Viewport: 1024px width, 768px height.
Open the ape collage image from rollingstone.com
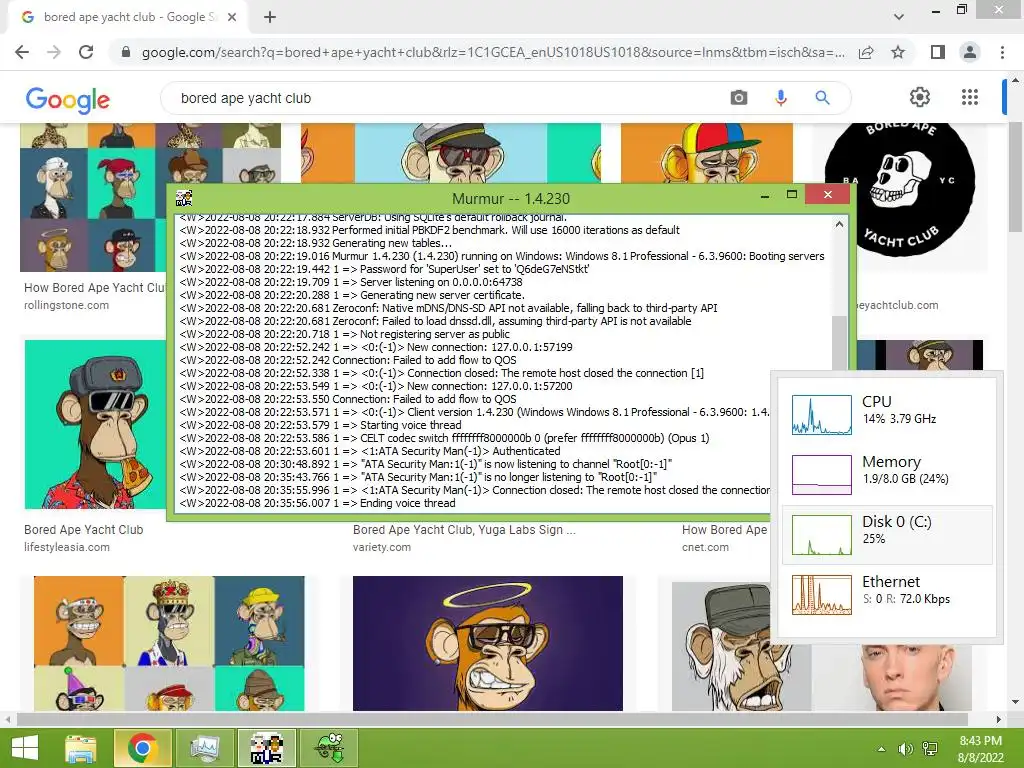[x=93, y=196]
